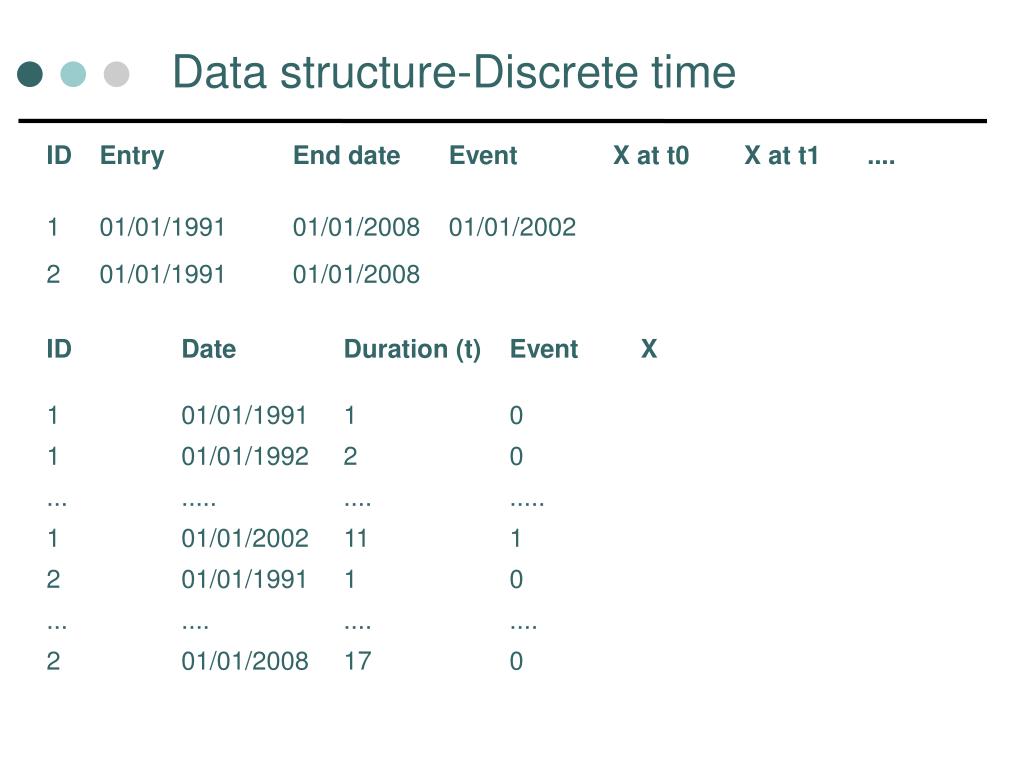Click the duration value 11
The height and width of the screenshot is (768, 1024).
click(355, 539)
